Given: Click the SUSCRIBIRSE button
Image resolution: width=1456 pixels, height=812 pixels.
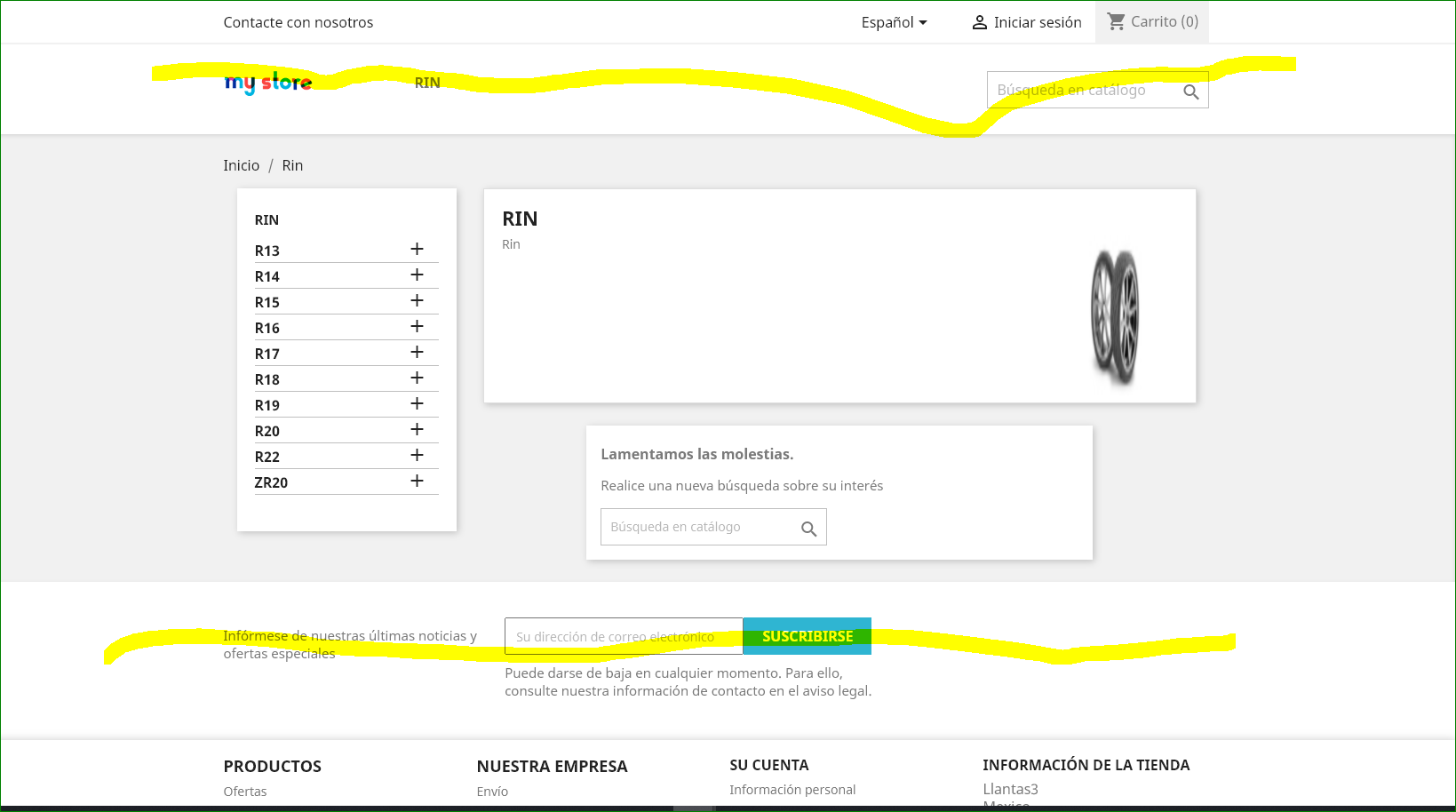Looking at the screenshot, I should tap(808, 636).
